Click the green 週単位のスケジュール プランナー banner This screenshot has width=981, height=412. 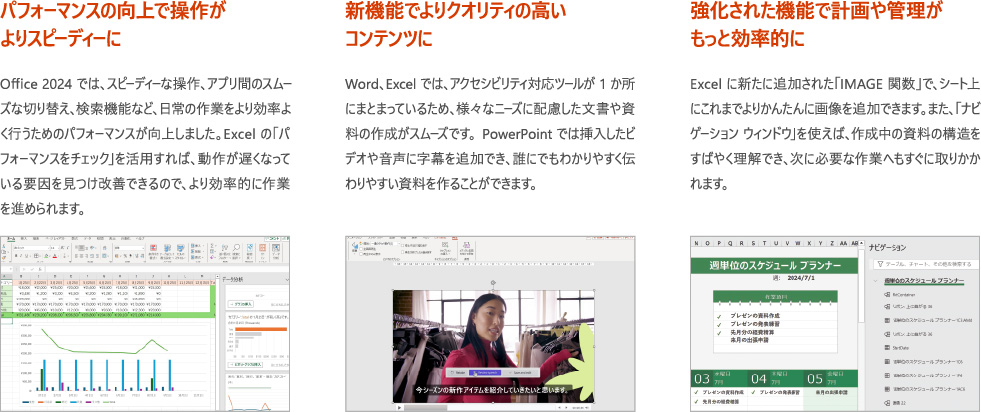775,266
